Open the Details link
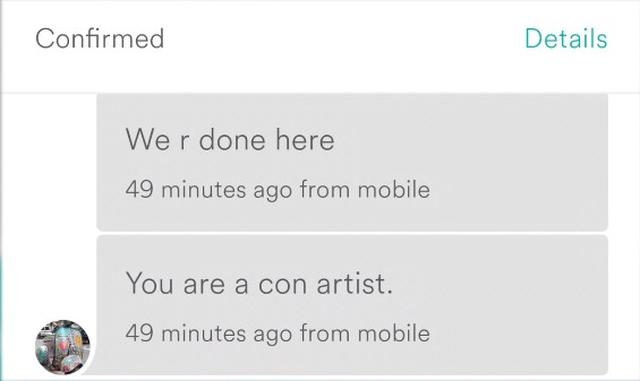This screenshot has height=381, width=640. coord(566,39)
